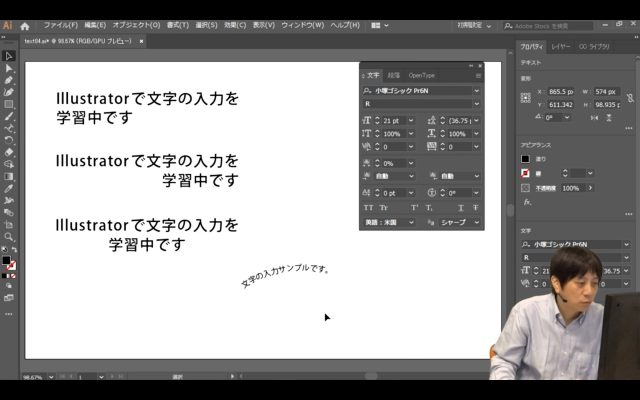Open the stroke weight dropdown in Properties
Image resolution: width=640 pixels, height=400 pixels.
[590, 173]
